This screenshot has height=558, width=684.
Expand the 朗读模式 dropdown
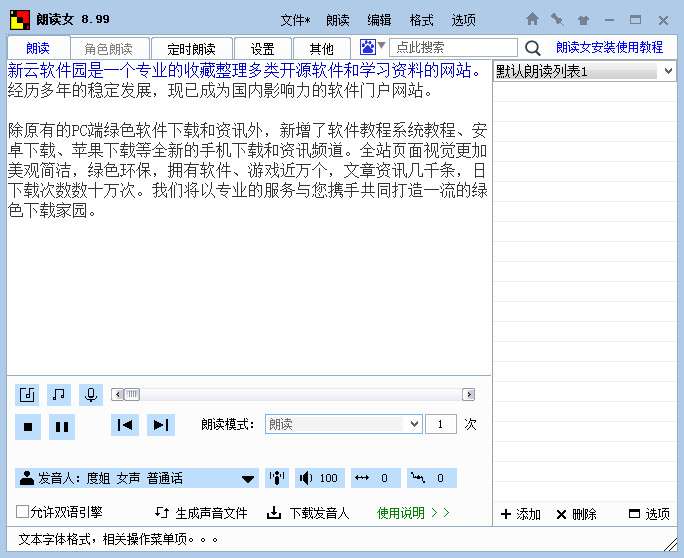[x=414, y=424]
